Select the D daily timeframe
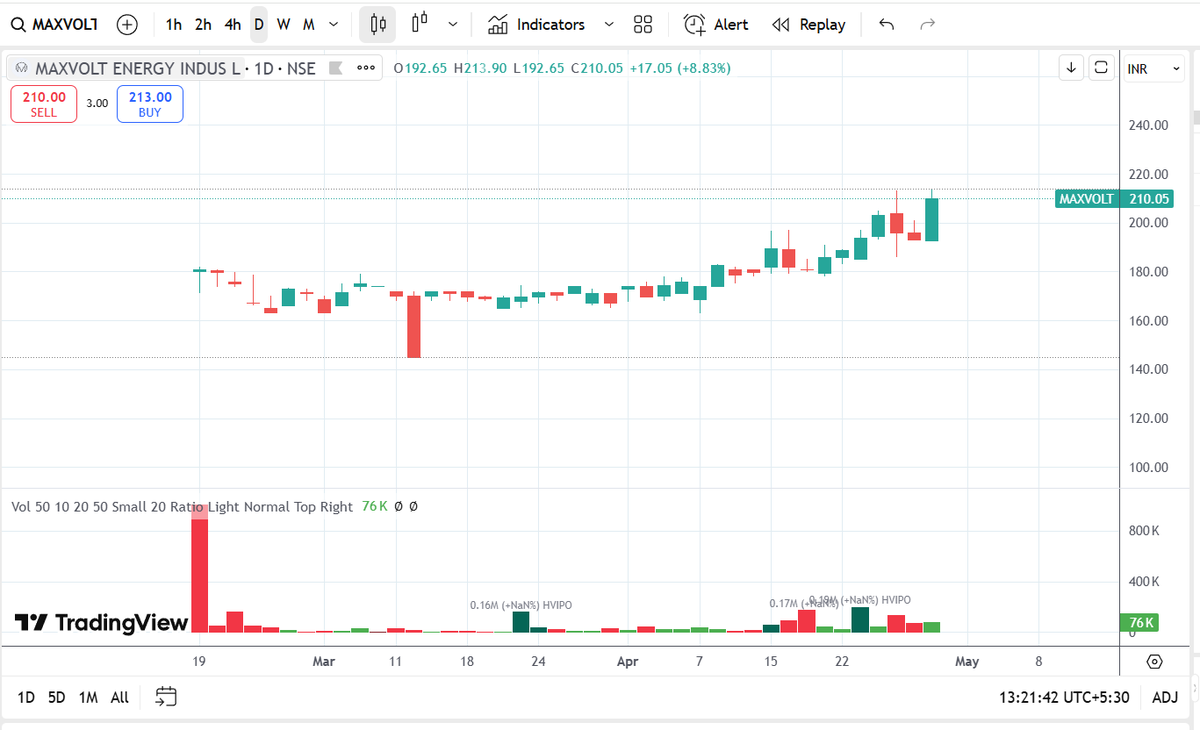Image resolution: width=1200 pixels, height=730 pixels. click(259, 24)
